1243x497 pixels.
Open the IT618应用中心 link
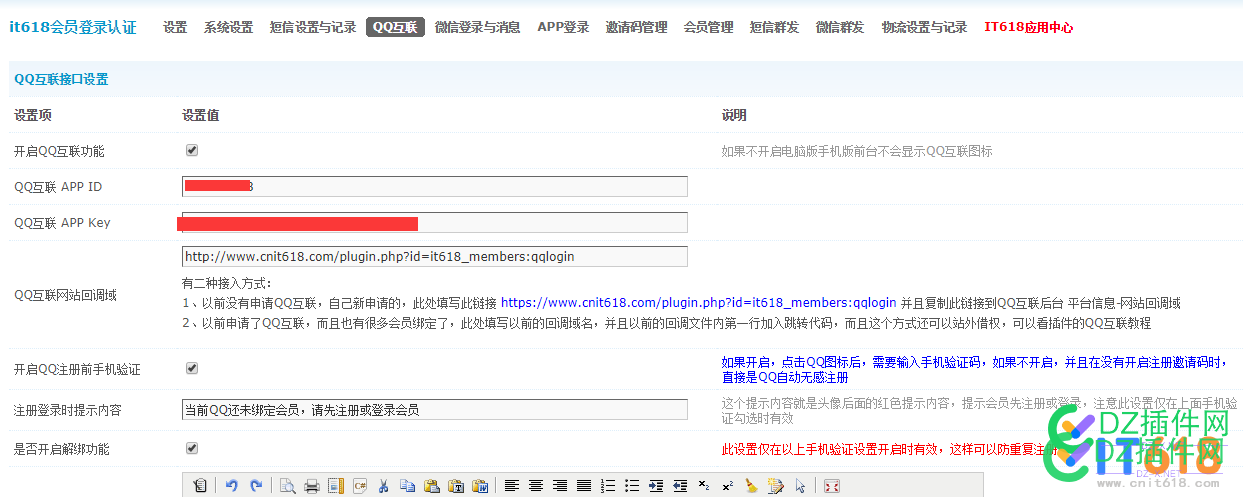pyautogui.click(x=1028, y=27)
